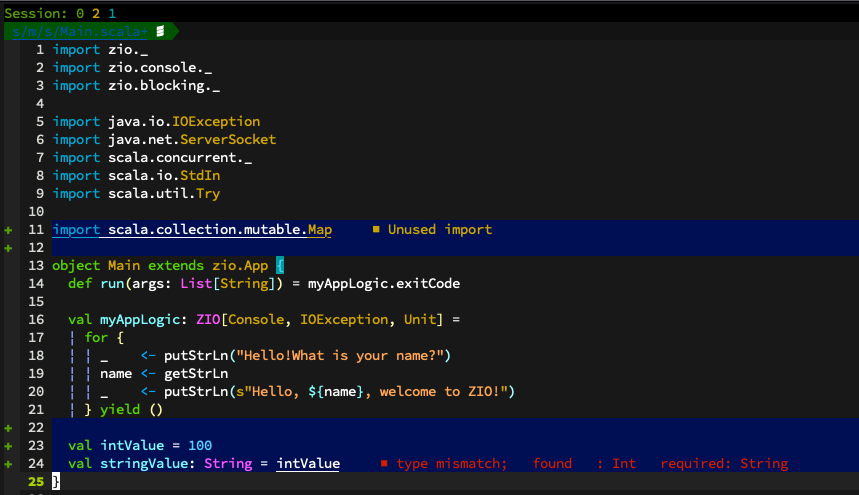Screen dimensions: 859x495
Task: Click the 'Unused import' warning message
Action: click(440, 229)
